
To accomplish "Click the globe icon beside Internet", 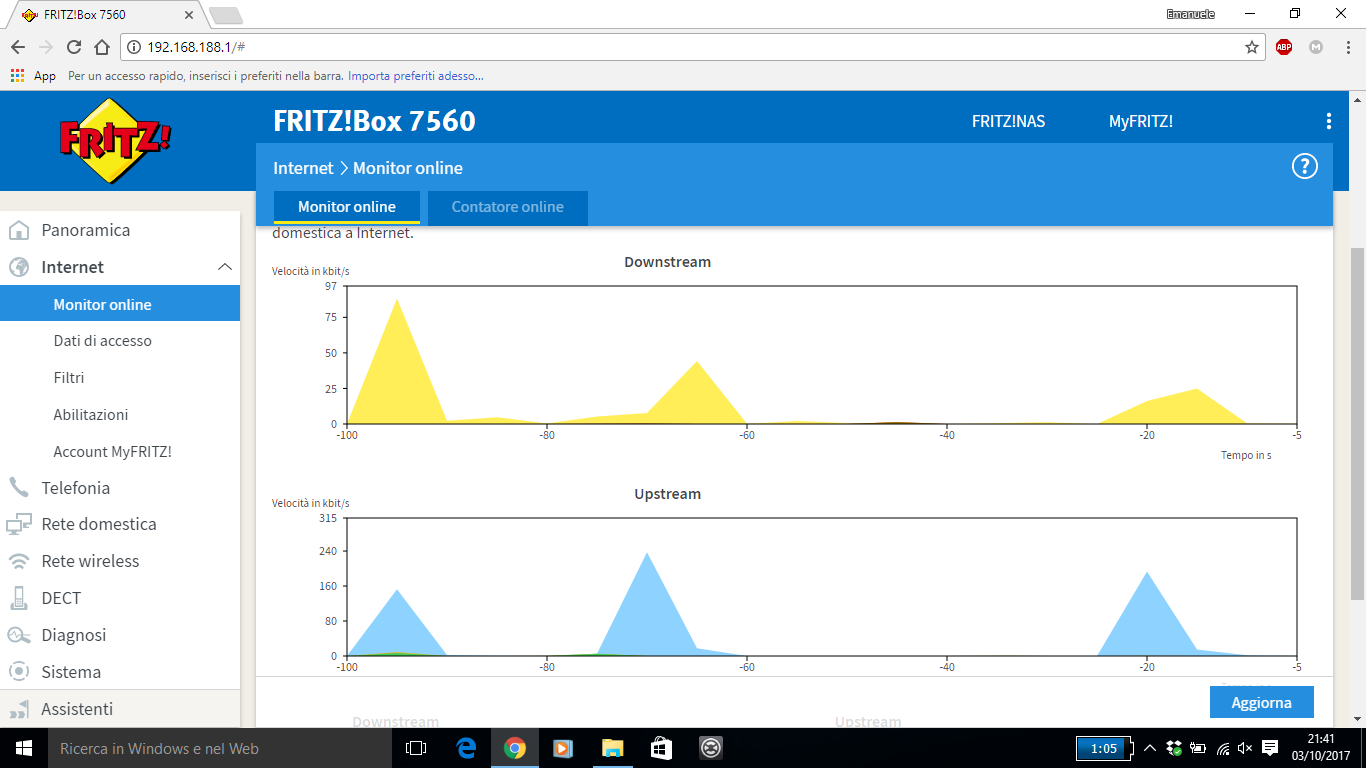I will (18, 267).
